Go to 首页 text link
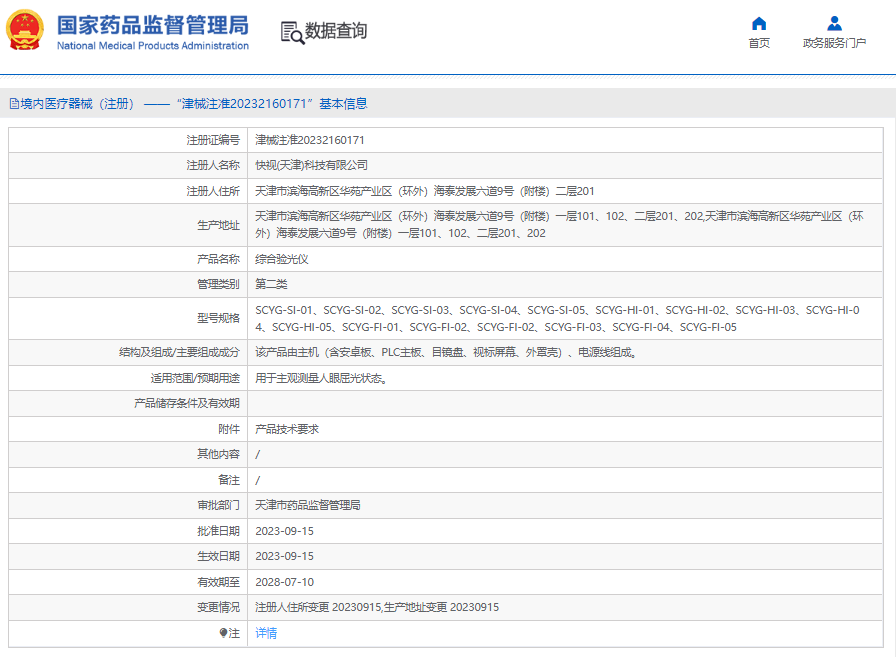The height and width of the screenshot is (657, 896). point(759,43)
